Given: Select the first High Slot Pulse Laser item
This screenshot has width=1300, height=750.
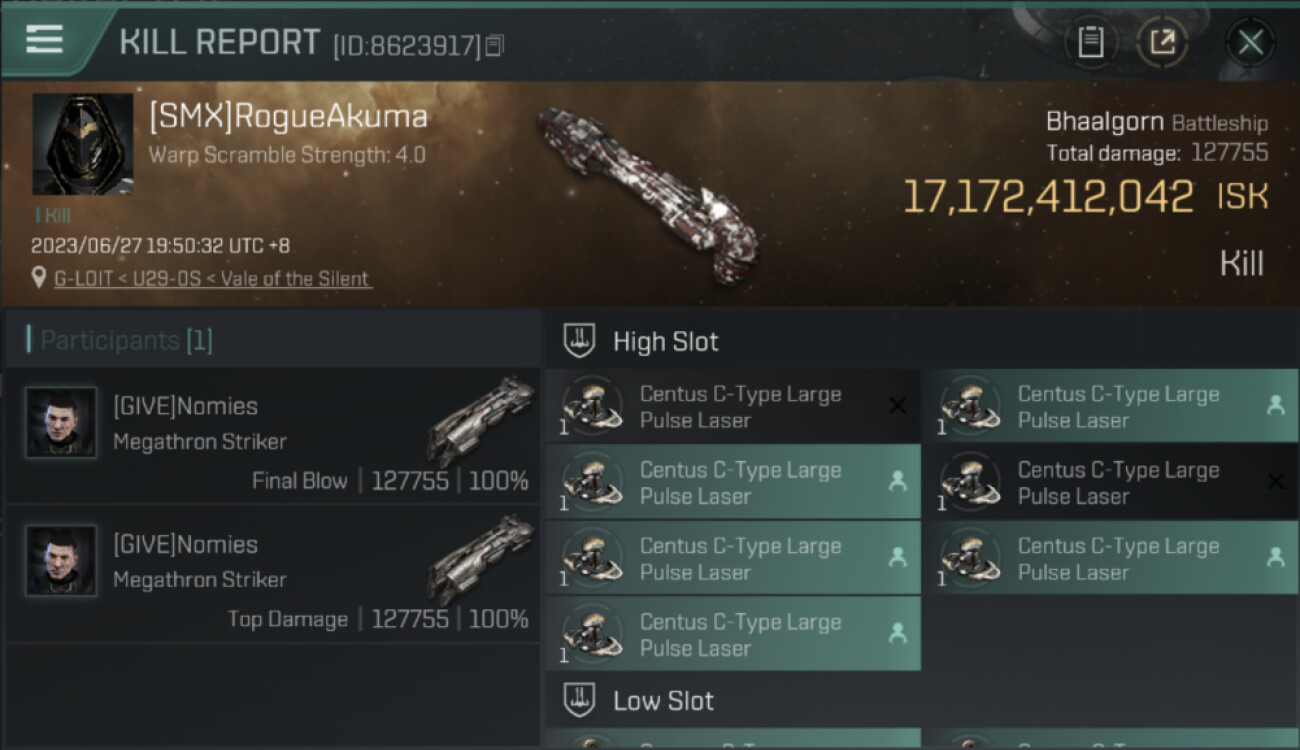Looking at the screenshot, I should tap(740, 407).
